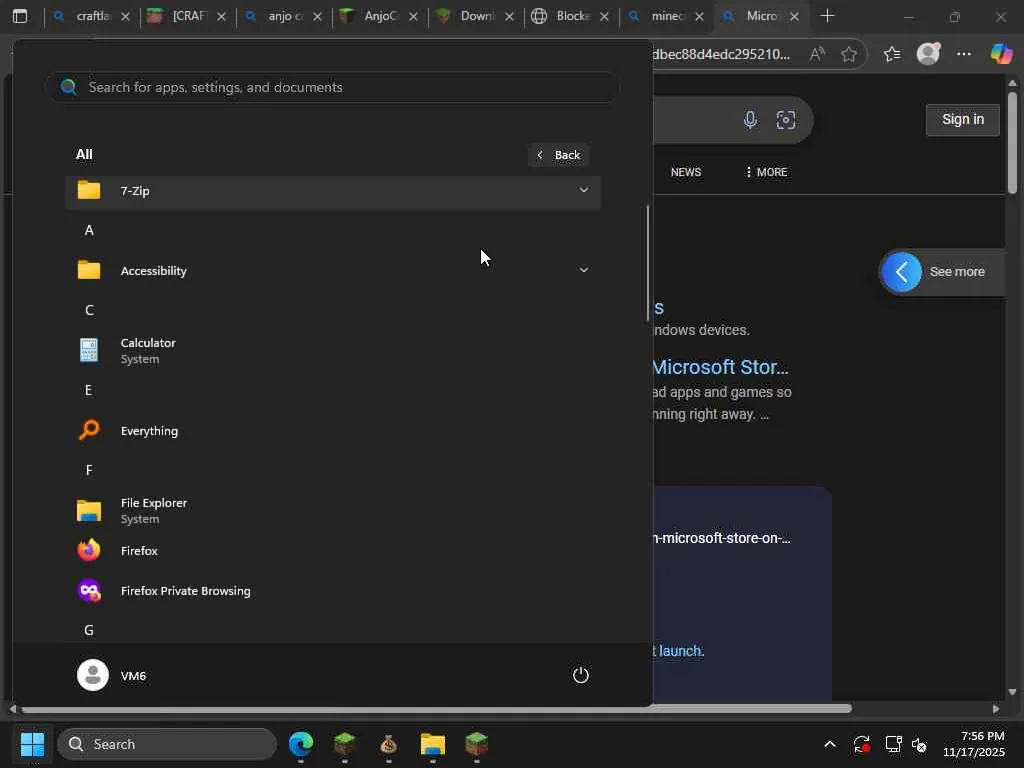Viewport: 1024px width, 768px height.
Task: Click the letter C section header
Action: pos(89,310)
